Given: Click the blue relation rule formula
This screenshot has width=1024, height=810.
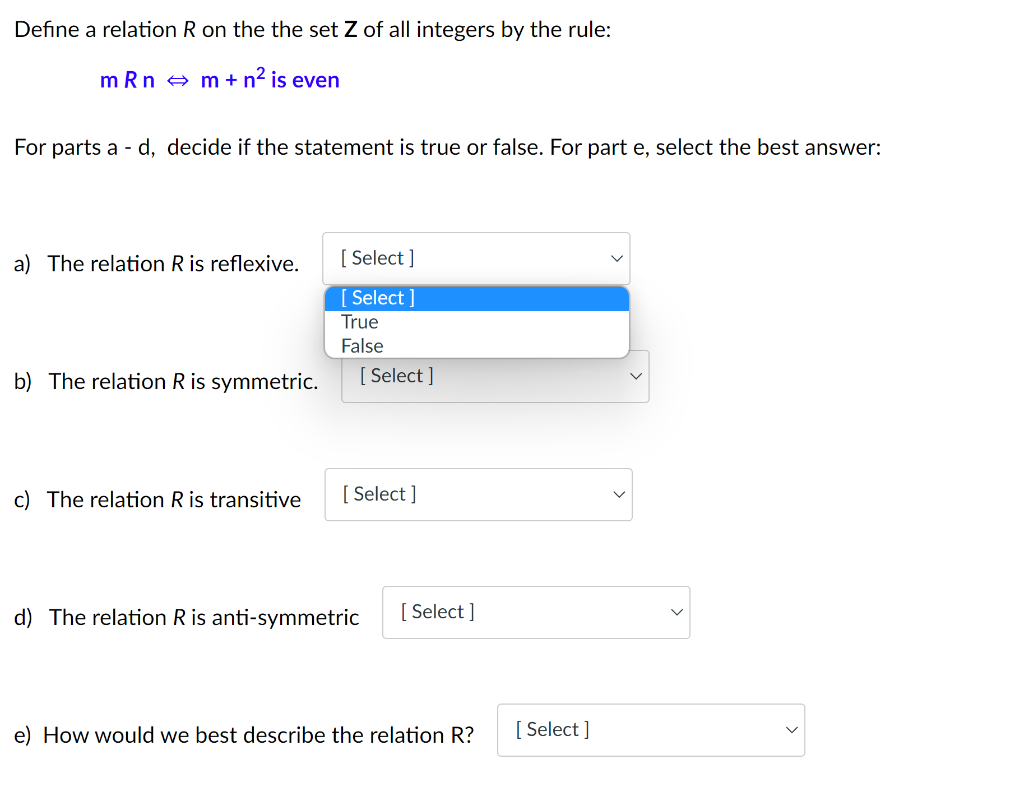Looking at the screenshot, I should point(220,79).
